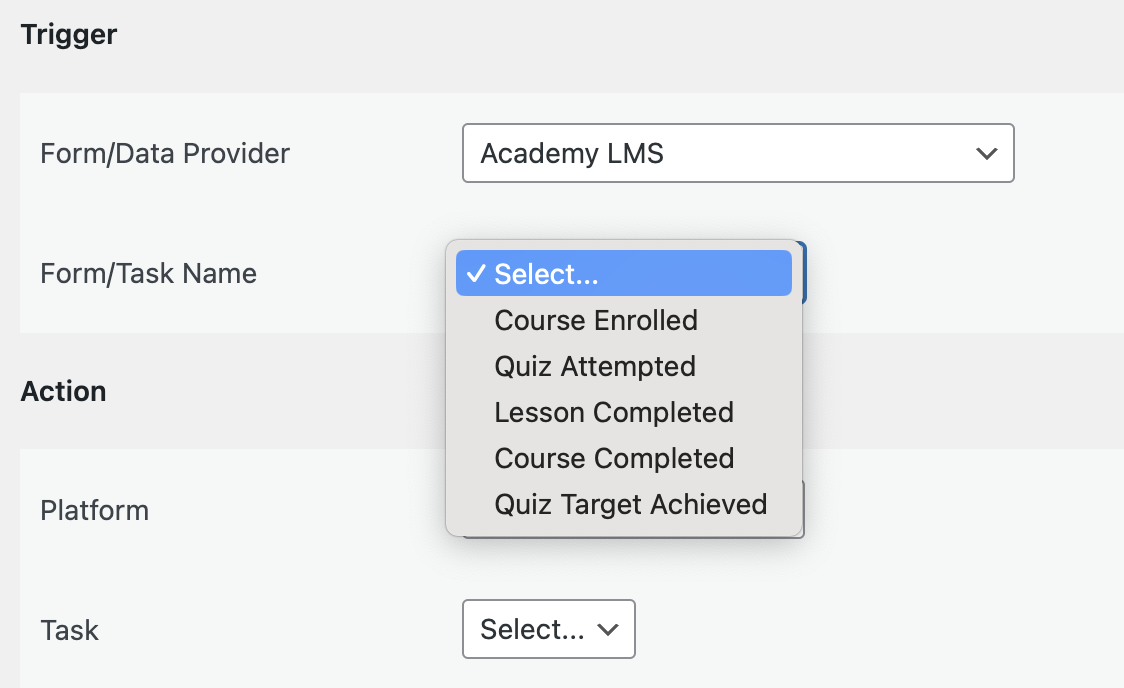Image resolution: width=1124 pixels, height=688 pixels.
Task: Click the checkmark next to Select...
Action: [477, 272]
